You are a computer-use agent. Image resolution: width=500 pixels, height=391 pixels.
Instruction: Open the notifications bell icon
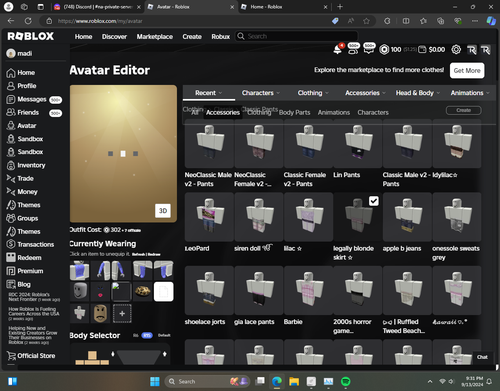[337, 50]
